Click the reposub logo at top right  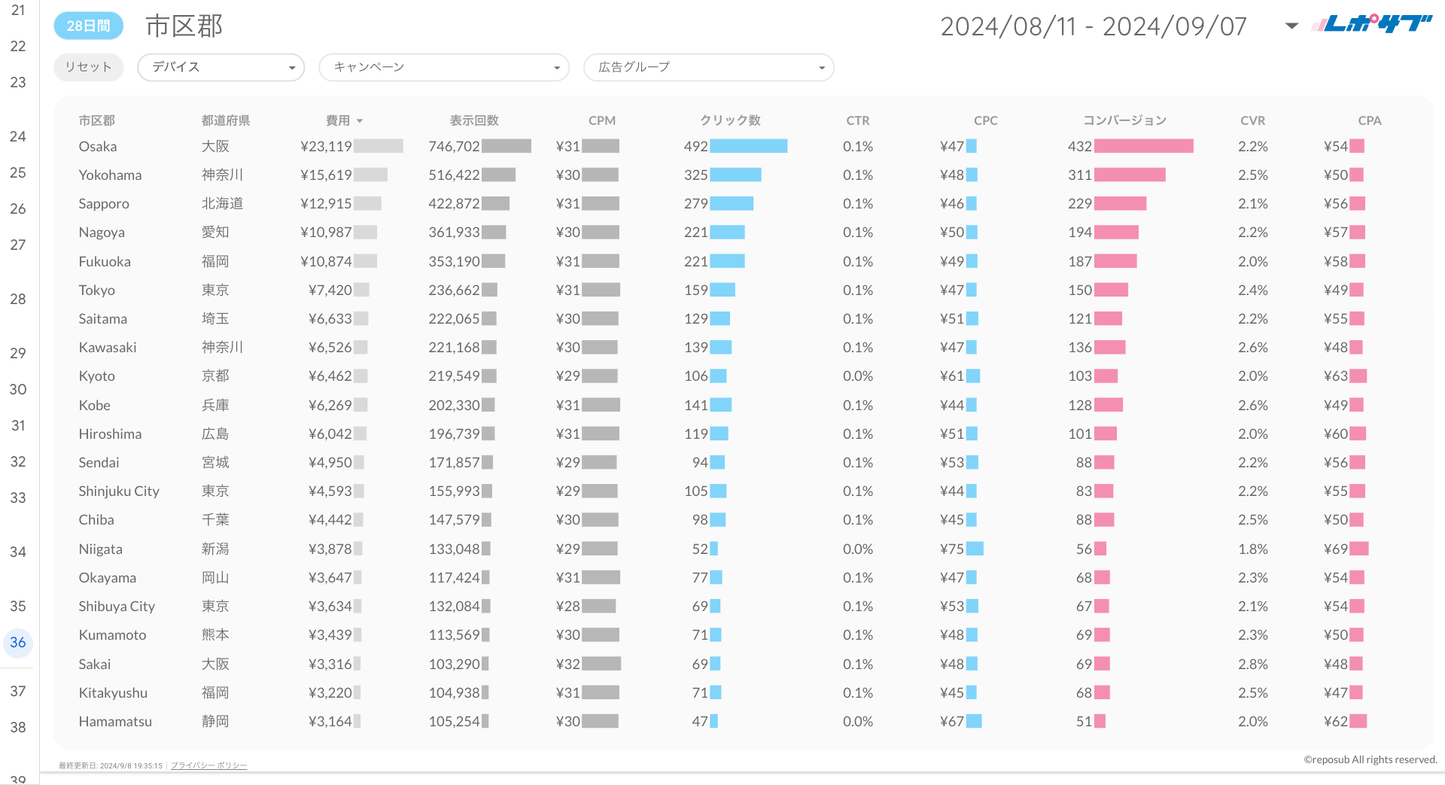click(1371, 25)
